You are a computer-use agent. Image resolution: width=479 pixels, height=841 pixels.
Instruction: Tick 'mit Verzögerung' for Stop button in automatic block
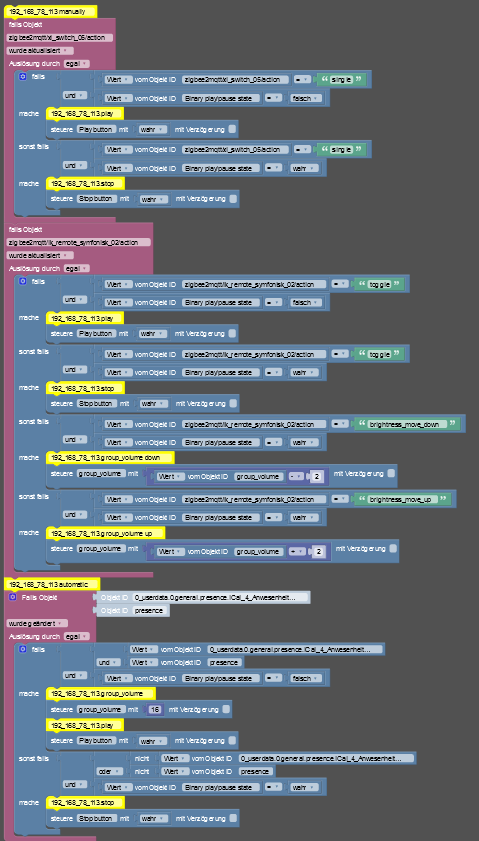tap(233, 818)
